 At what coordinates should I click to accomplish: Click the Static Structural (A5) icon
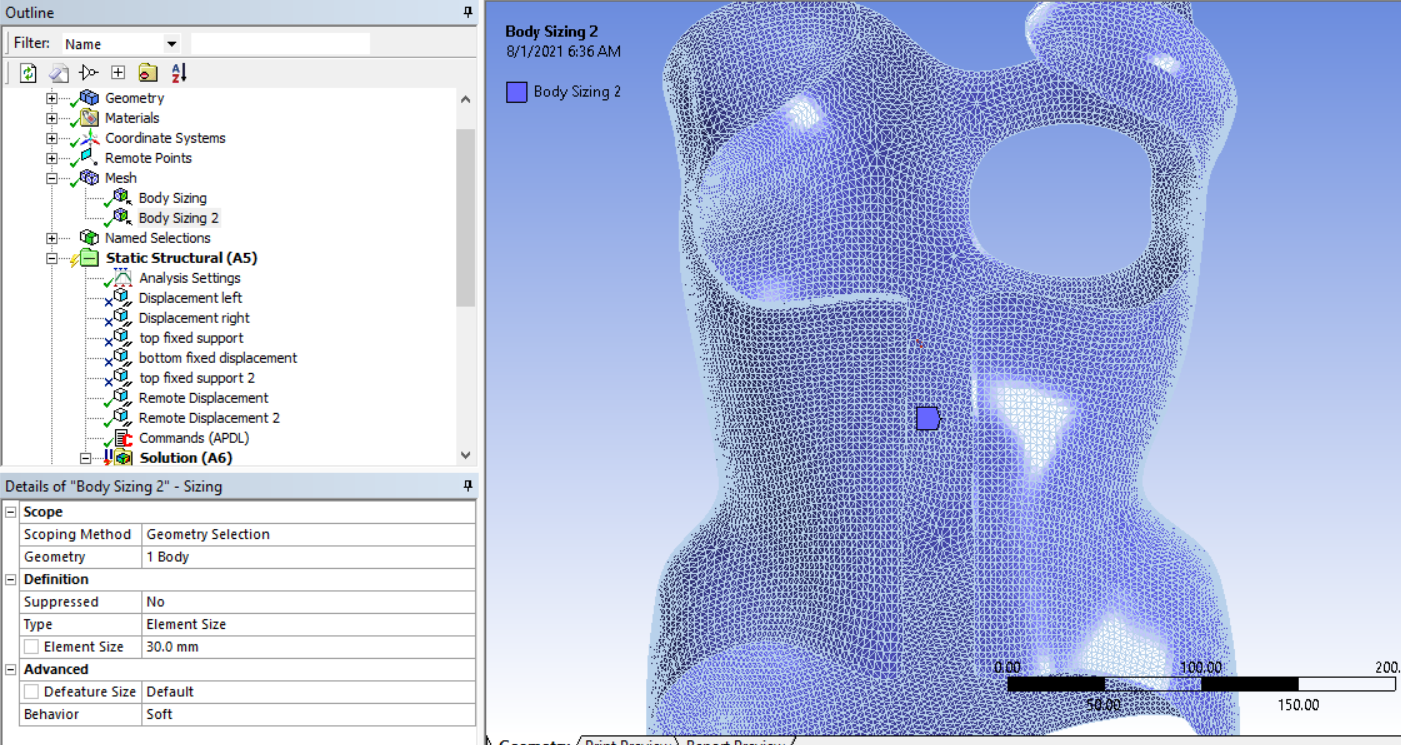(x=90, y=258)
